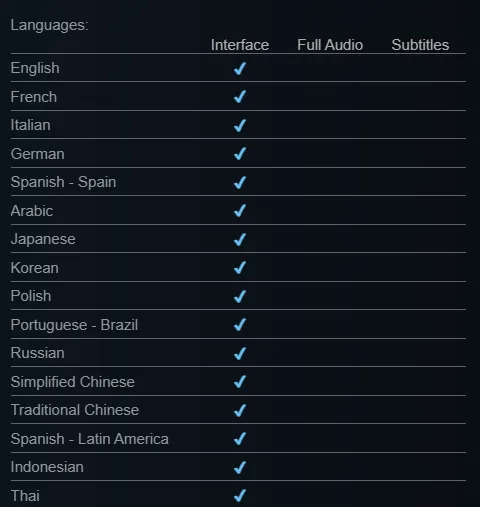Click the Polish interface checkmark
Viewport: 480px width, 507px height.
240,296
